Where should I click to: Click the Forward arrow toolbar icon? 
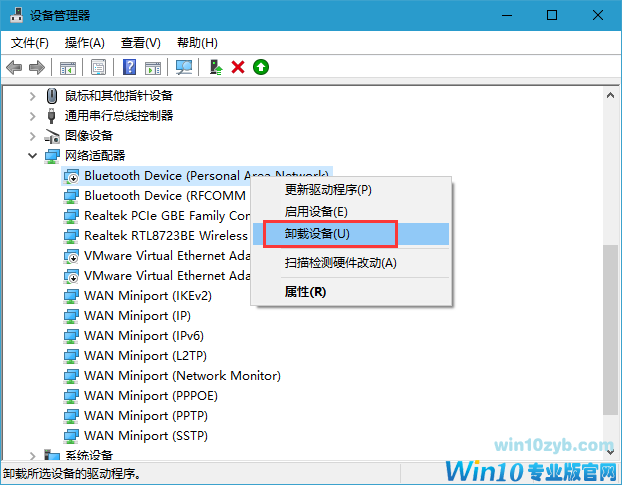pyautogui.click(x=37, y=67)
